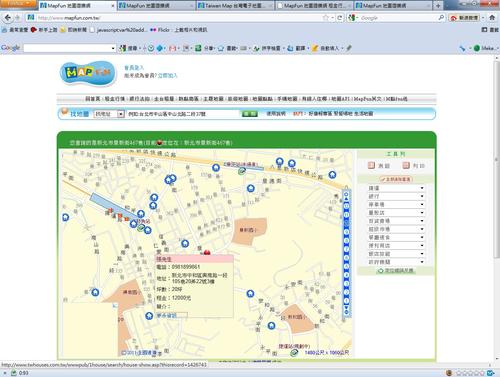Click the browser back arrow button

tap(8, 18)
